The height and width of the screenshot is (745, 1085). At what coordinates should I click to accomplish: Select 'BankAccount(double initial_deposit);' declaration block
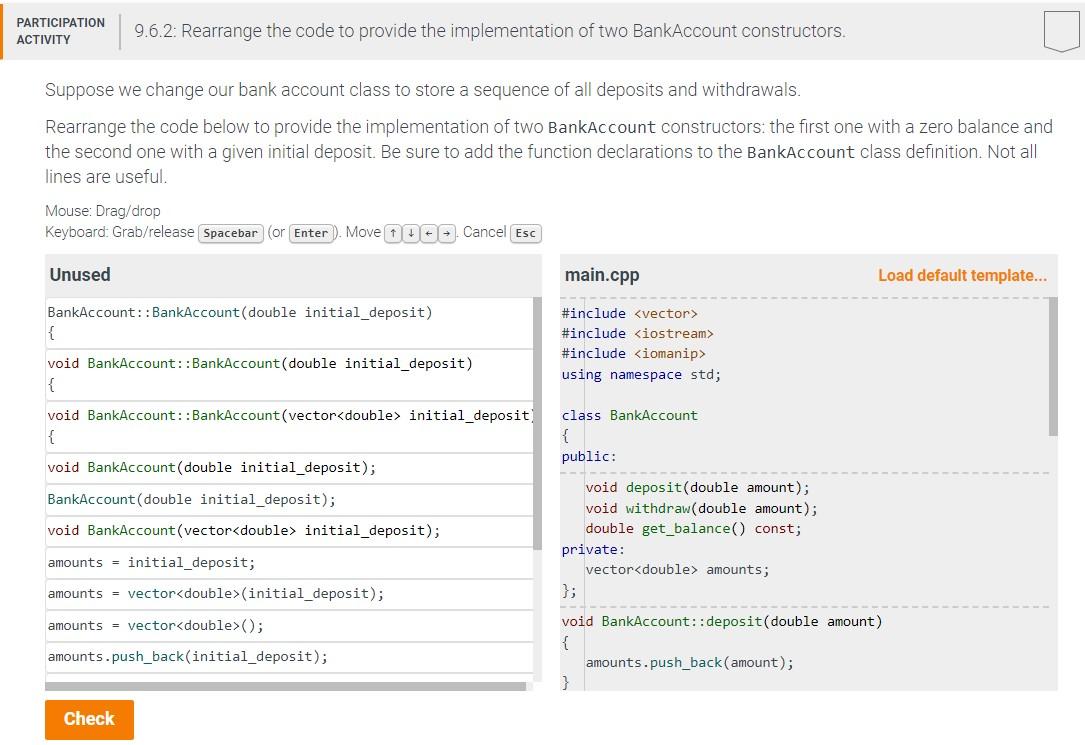tap(192, 499)
